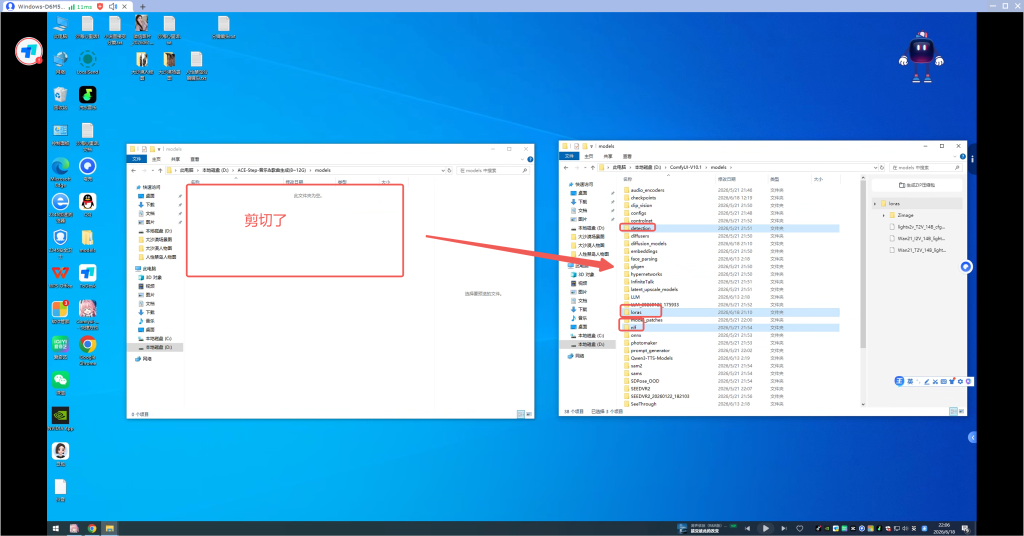This screenshot has width=1024, height=536.
Task: Open recent locations dropdown in the ComfyUI window
Action: pos(583,167)
